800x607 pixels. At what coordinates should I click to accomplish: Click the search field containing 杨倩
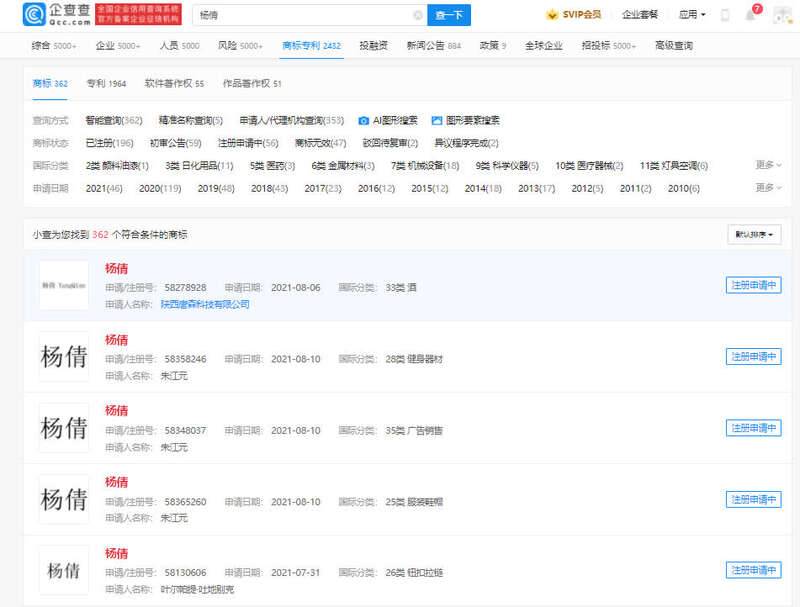click(300, 15)
